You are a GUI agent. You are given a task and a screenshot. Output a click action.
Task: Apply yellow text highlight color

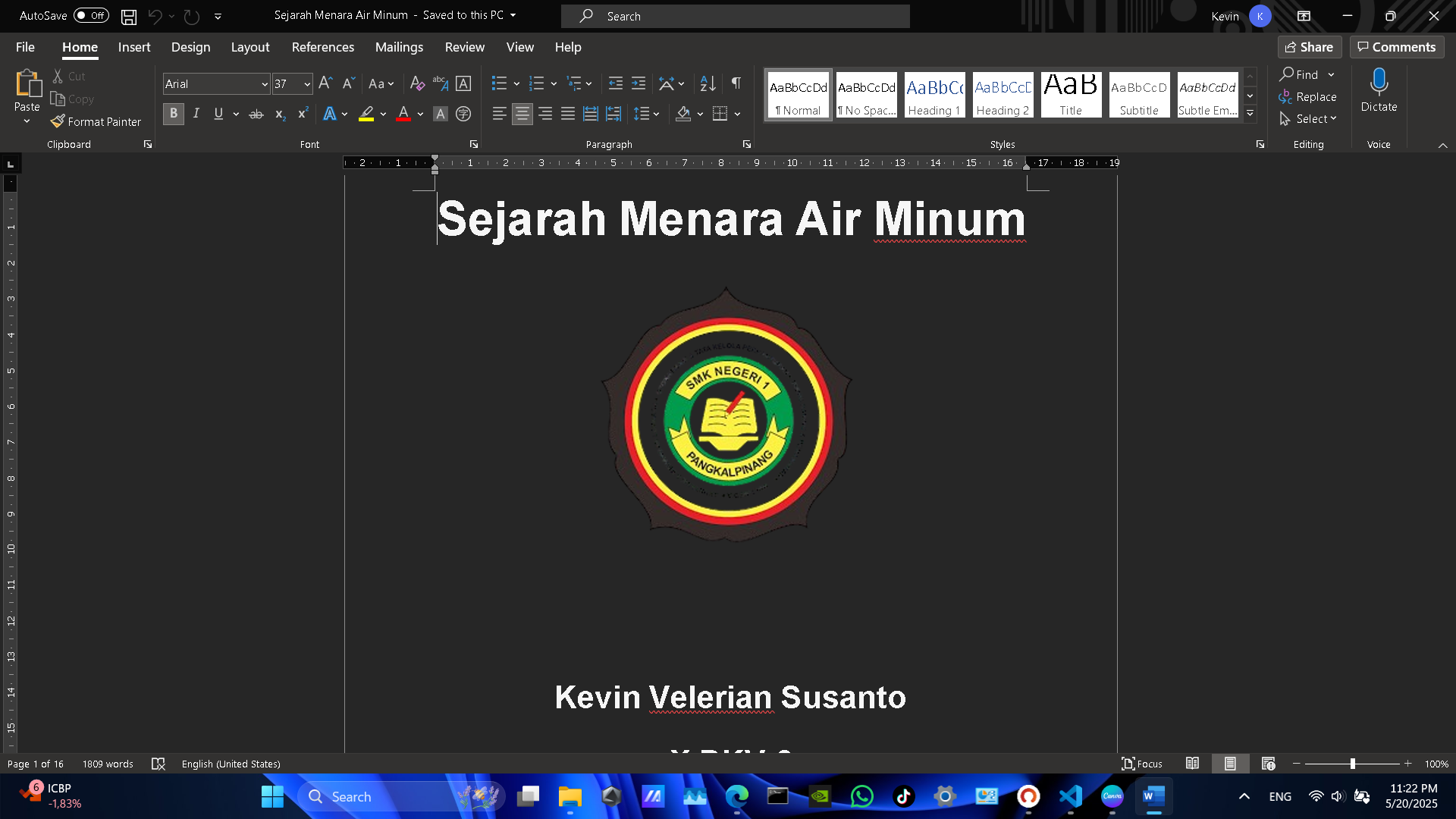366,114
